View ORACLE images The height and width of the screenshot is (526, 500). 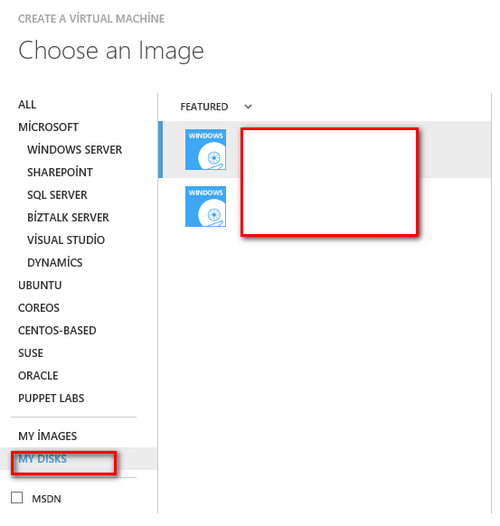[38, 375]
